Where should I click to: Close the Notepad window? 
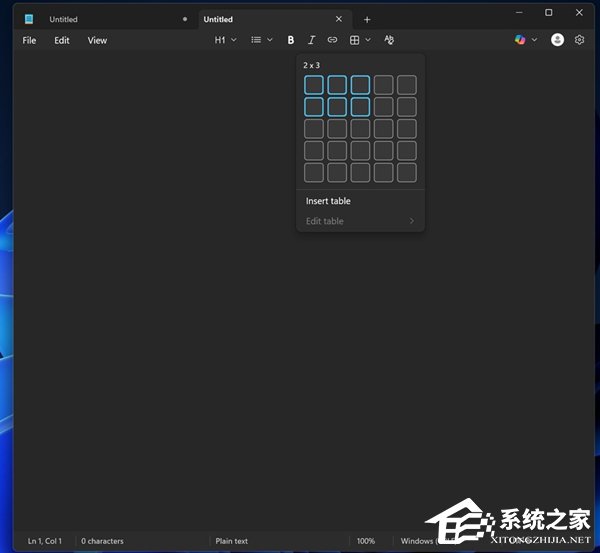point(579,13)
